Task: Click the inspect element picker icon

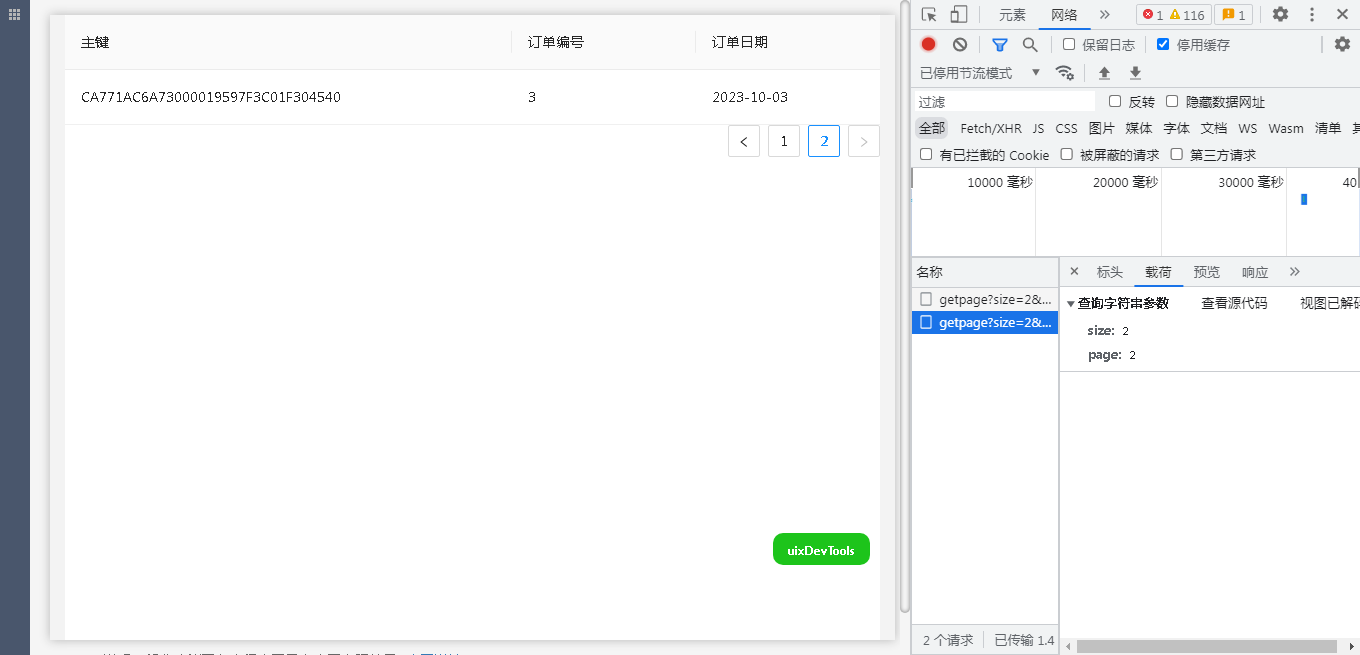Action: pyautogui.click(x=929, y=15)
